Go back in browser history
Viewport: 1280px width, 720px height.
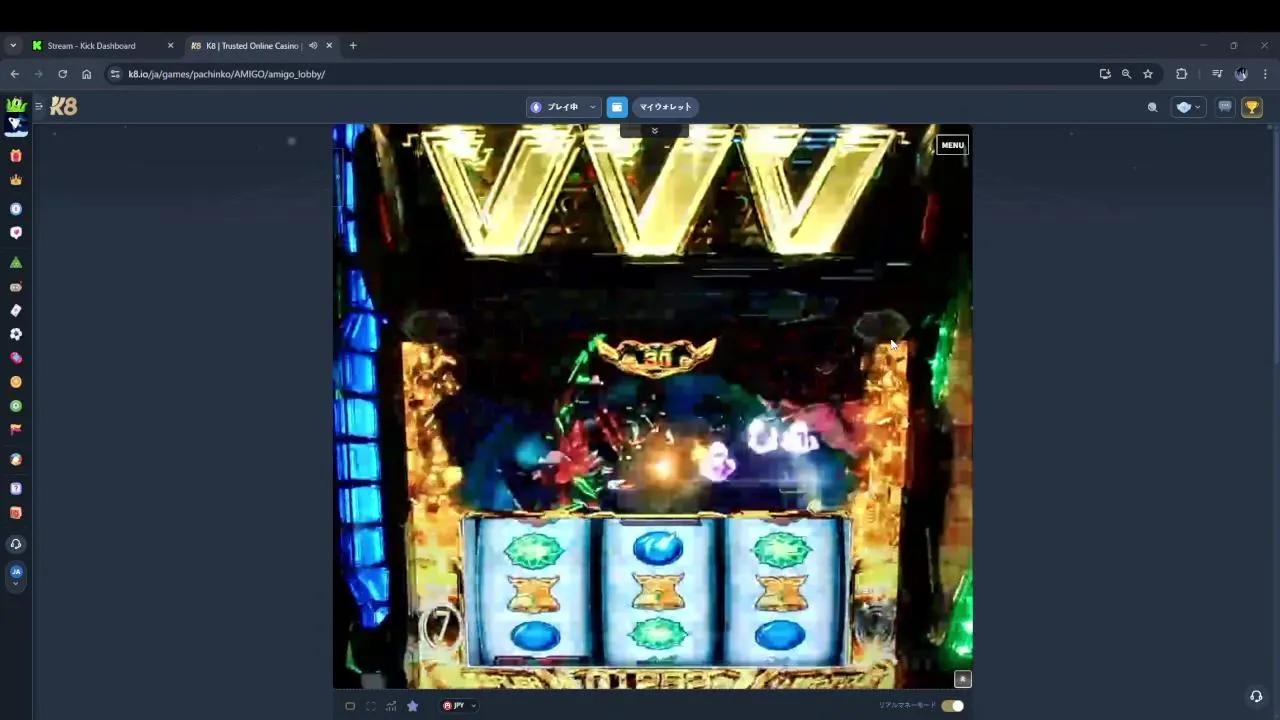click(14, 74)
